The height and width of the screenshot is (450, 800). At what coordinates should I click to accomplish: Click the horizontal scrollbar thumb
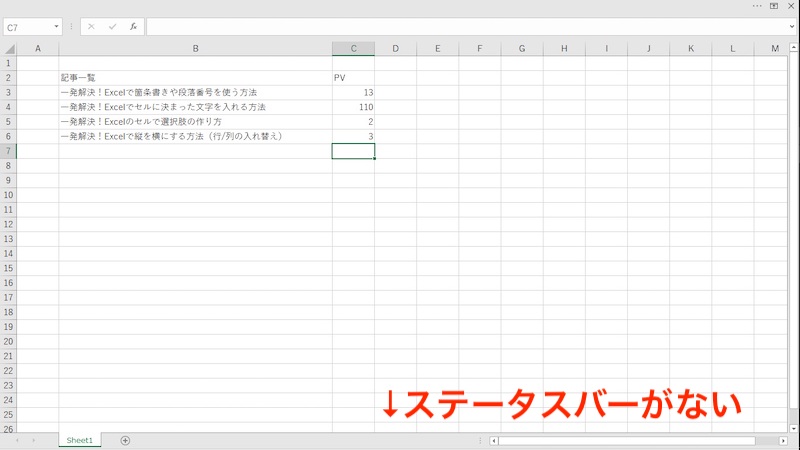tap(627, 441)
